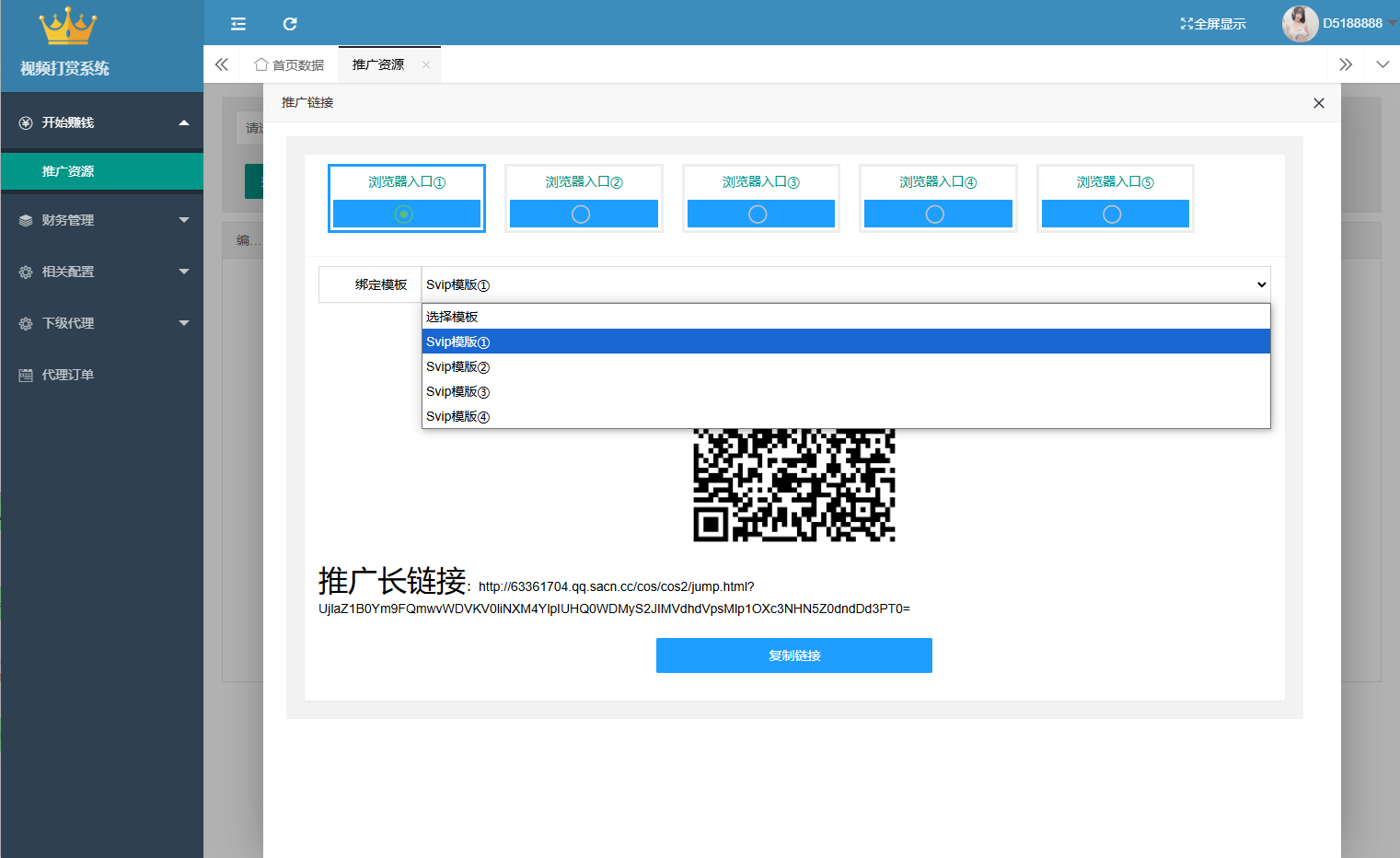Click the order icon beside 代理订单
Image resolution: width=1400 pixels, height=858 pixels.
26,375
